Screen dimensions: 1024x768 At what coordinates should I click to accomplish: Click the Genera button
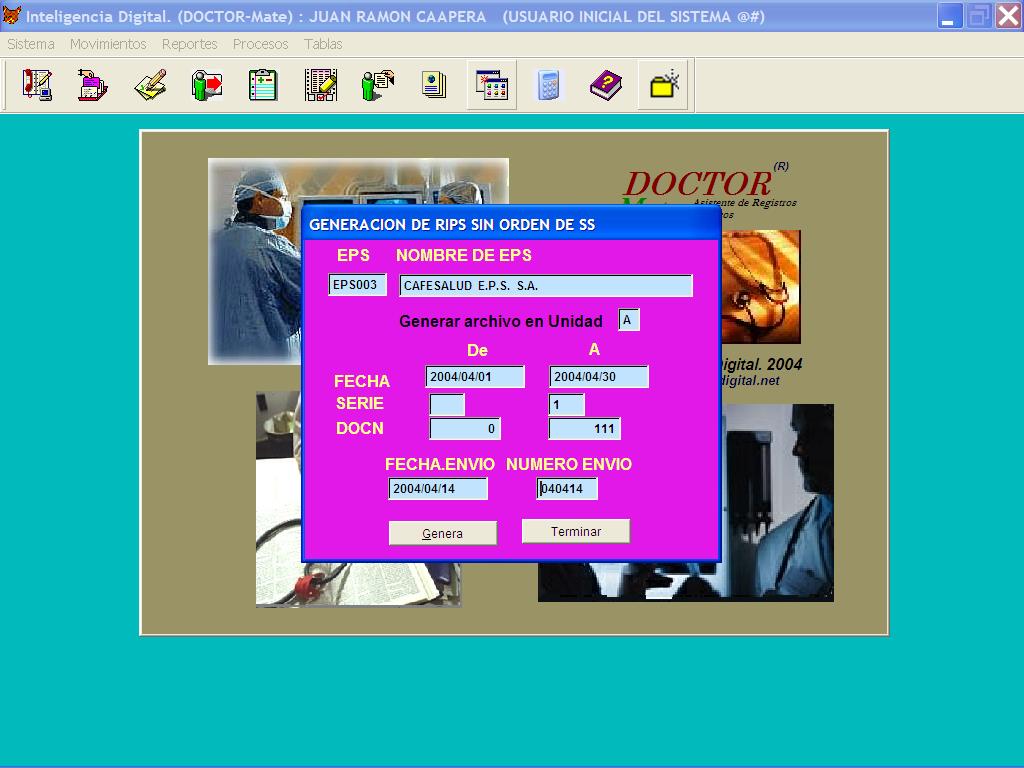click(443, 533)
